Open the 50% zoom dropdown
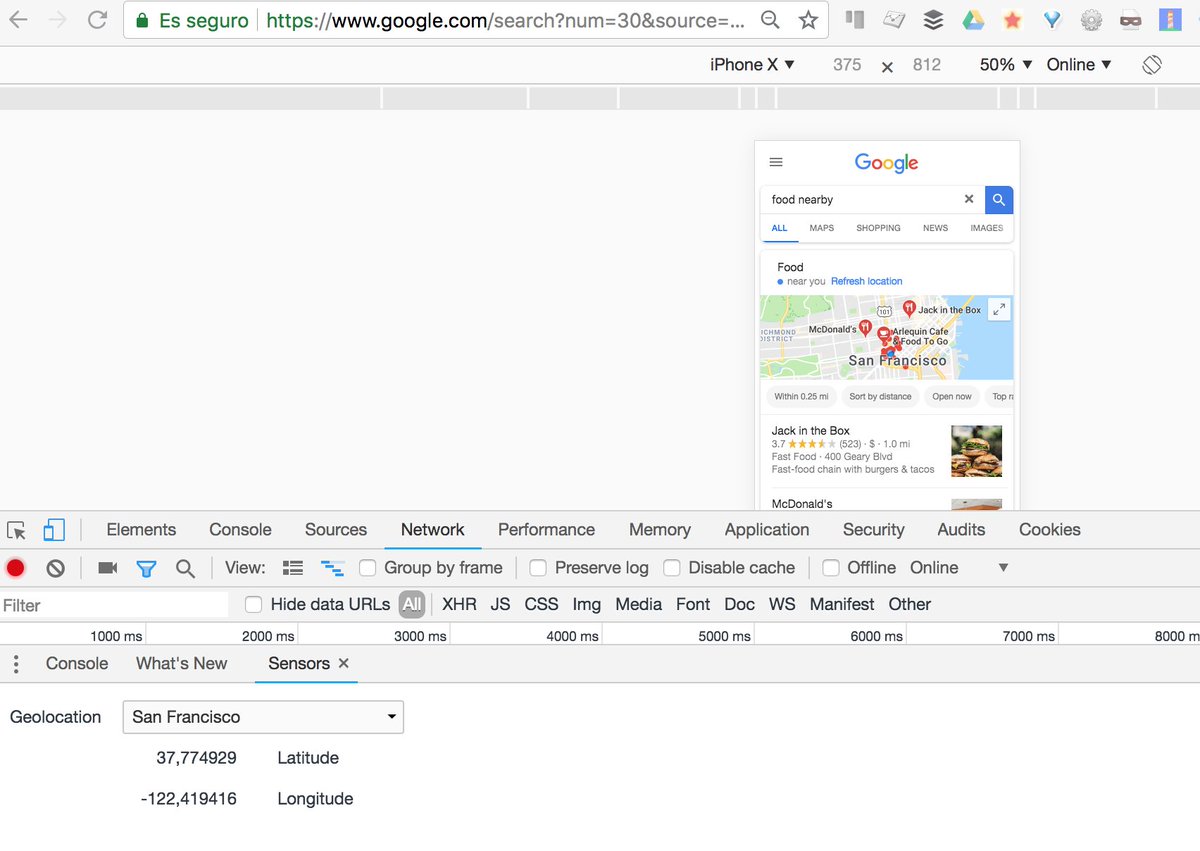Image resolution: width=1200 pixels, height=851 pixels. tap(1005, 64)
